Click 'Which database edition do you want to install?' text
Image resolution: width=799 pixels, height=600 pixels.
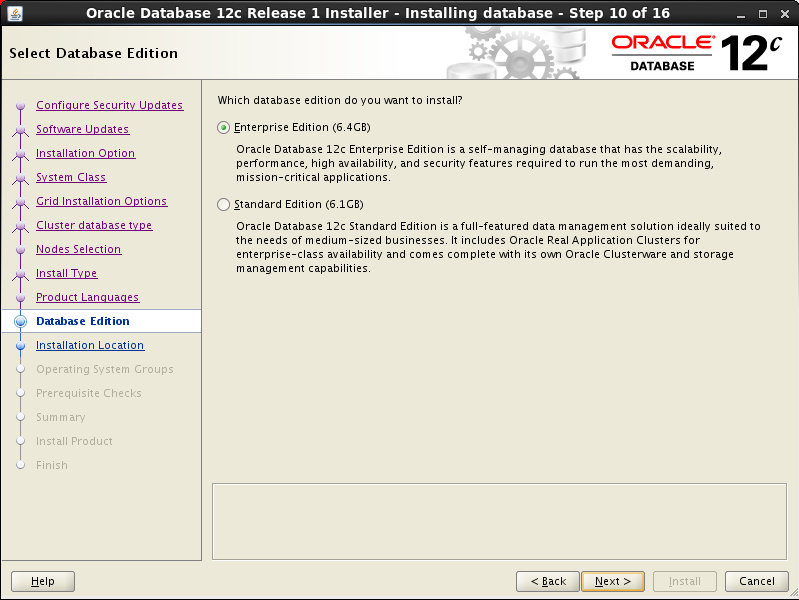340,100
